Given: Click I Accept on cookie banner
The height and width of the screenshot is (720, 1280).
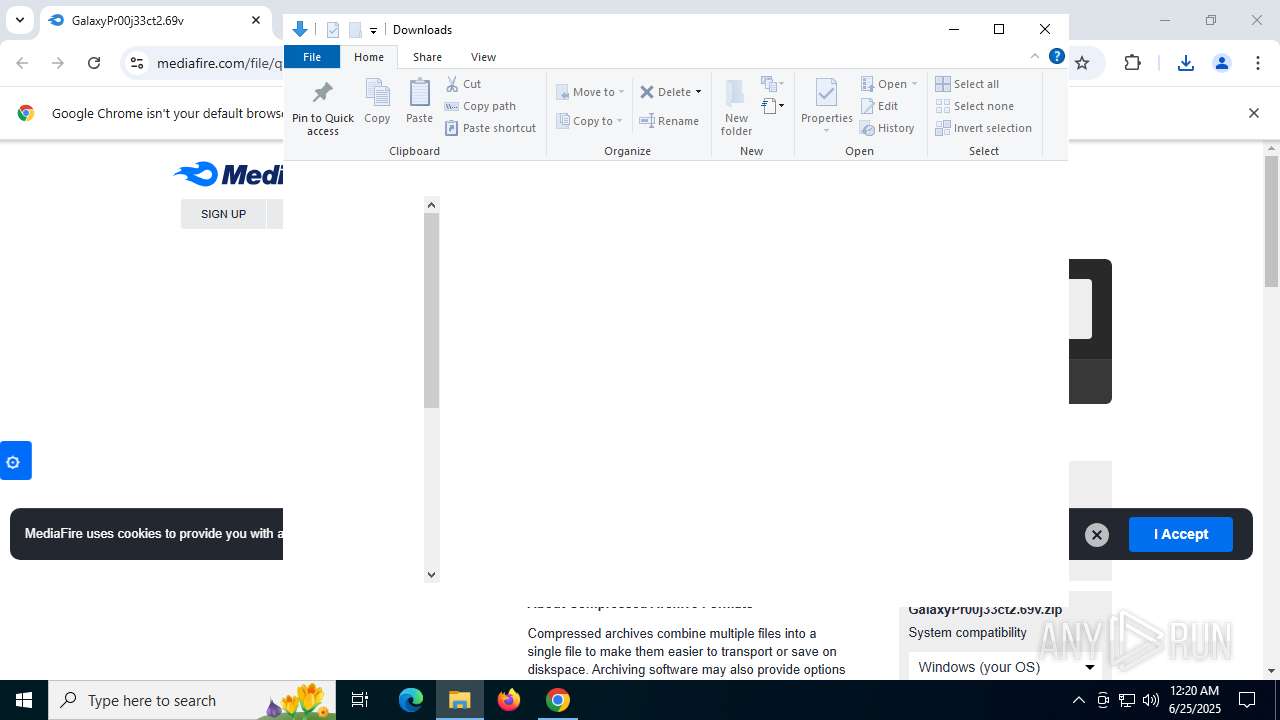Looking at the screenshot, I should coord(1181,534).
